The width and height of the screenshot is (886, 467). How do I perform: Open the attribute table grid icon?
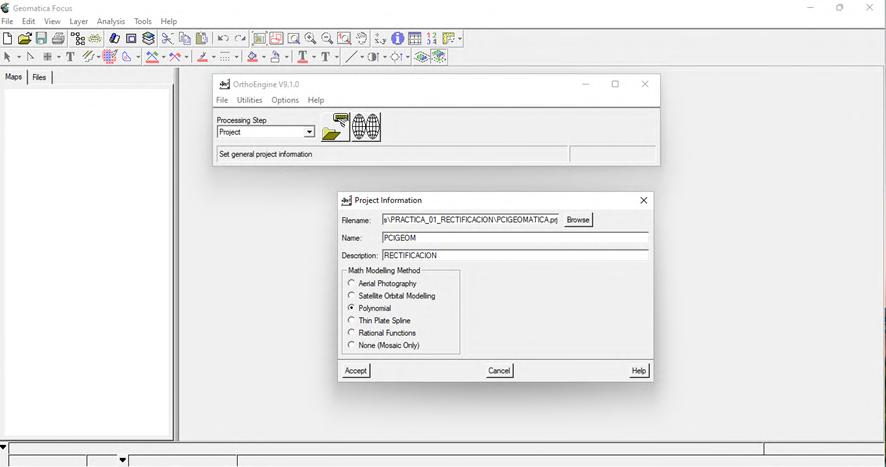click(415, 38)
